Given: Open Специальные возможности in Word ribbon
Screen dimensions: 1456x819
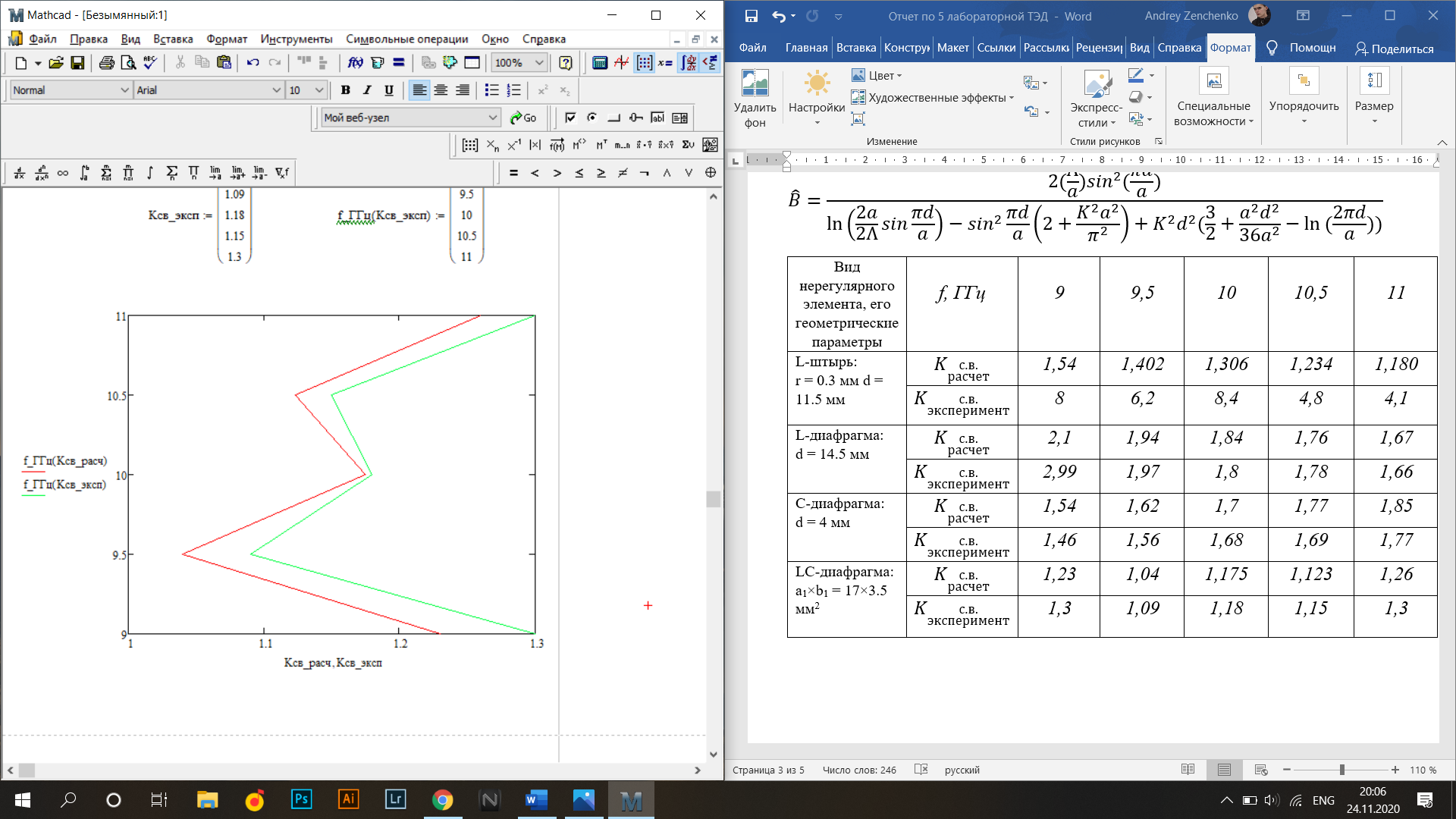Looking at the screenshot, I should tap(1213, 97).
